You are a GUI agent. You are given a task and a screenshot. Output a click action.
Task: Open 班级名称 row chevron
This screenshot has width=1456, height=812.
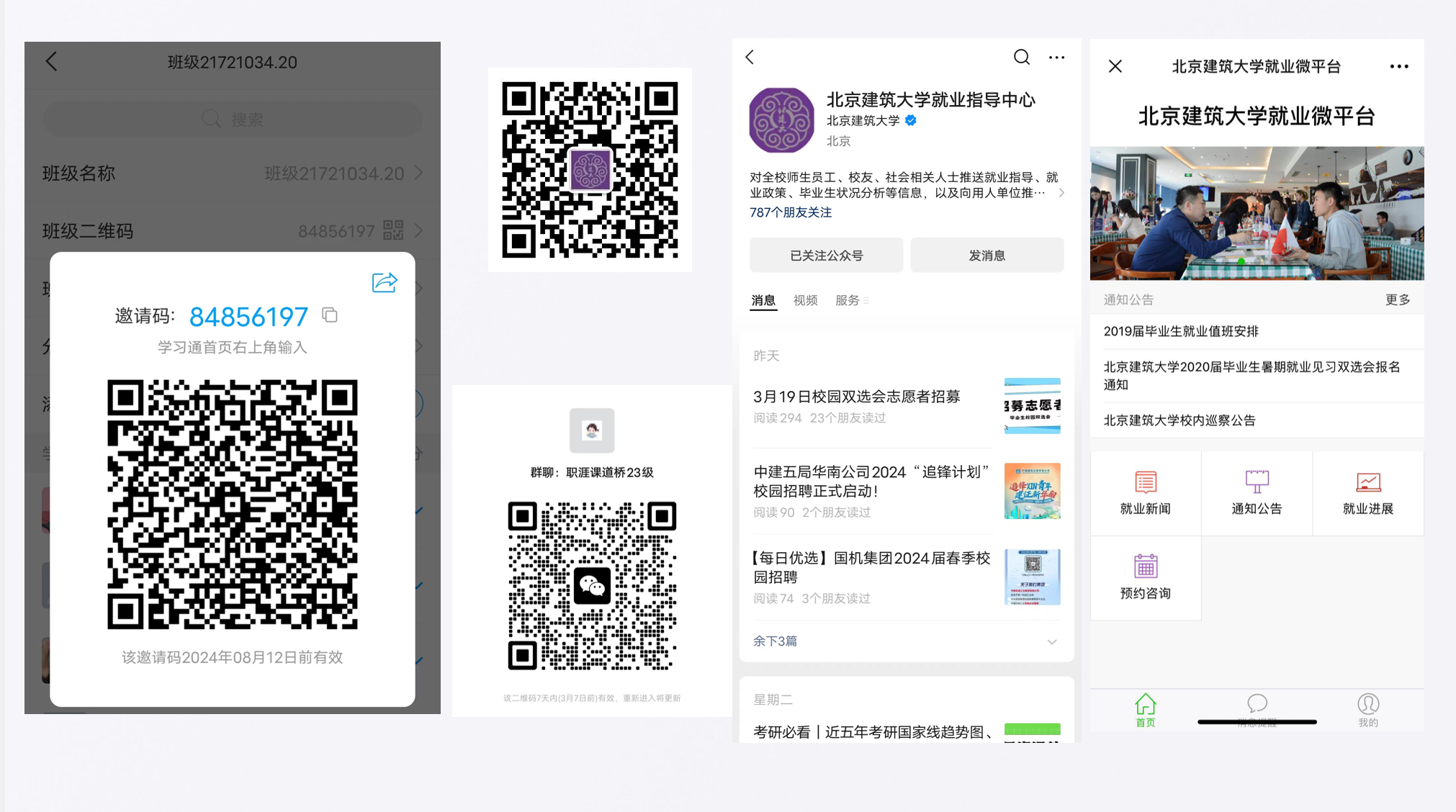pyautogui.click(x=418, y=173)
